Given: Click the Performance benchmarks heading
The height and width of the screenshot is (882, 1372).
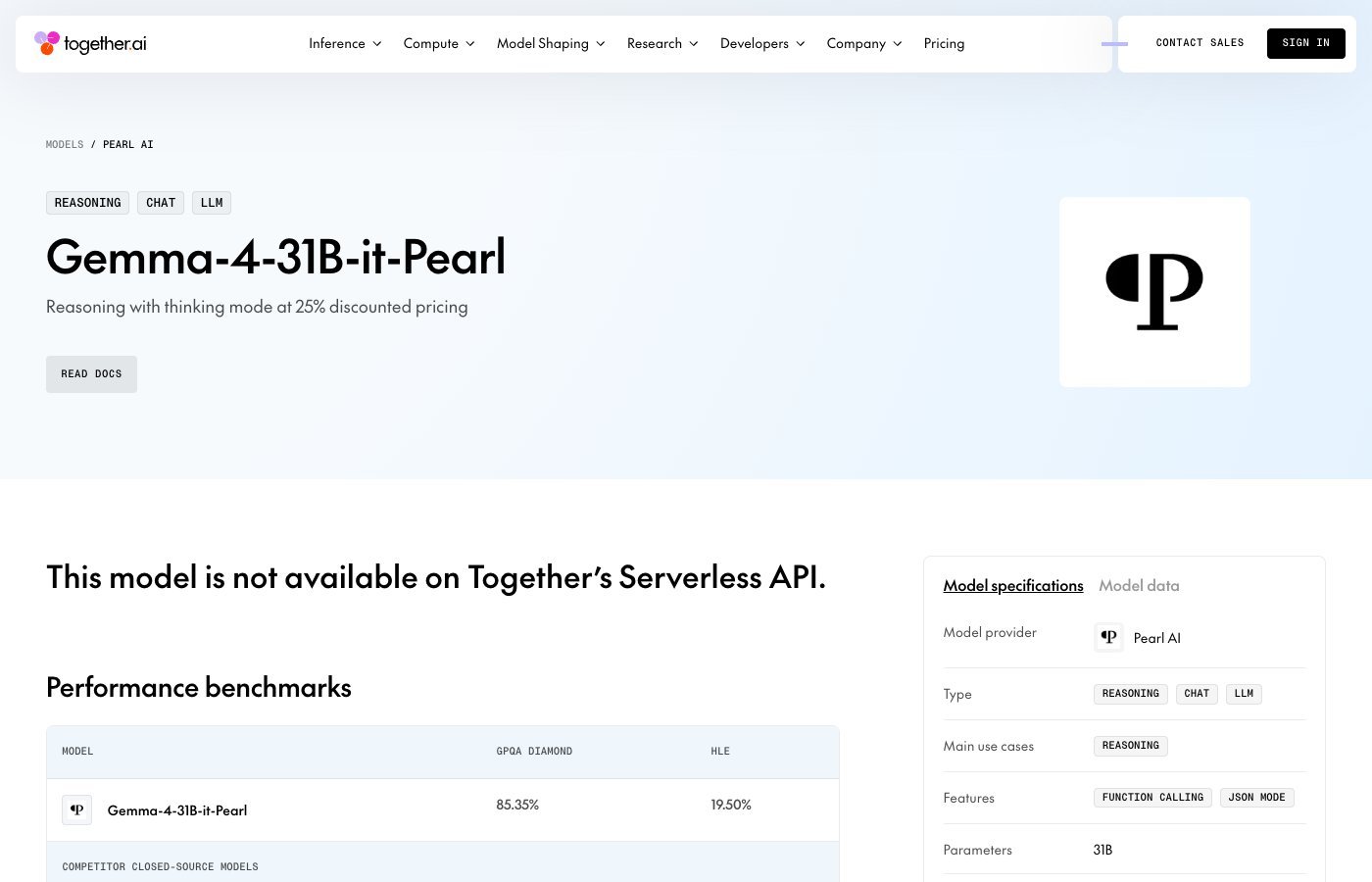Looking at the screenshot, I should [199, 687].
